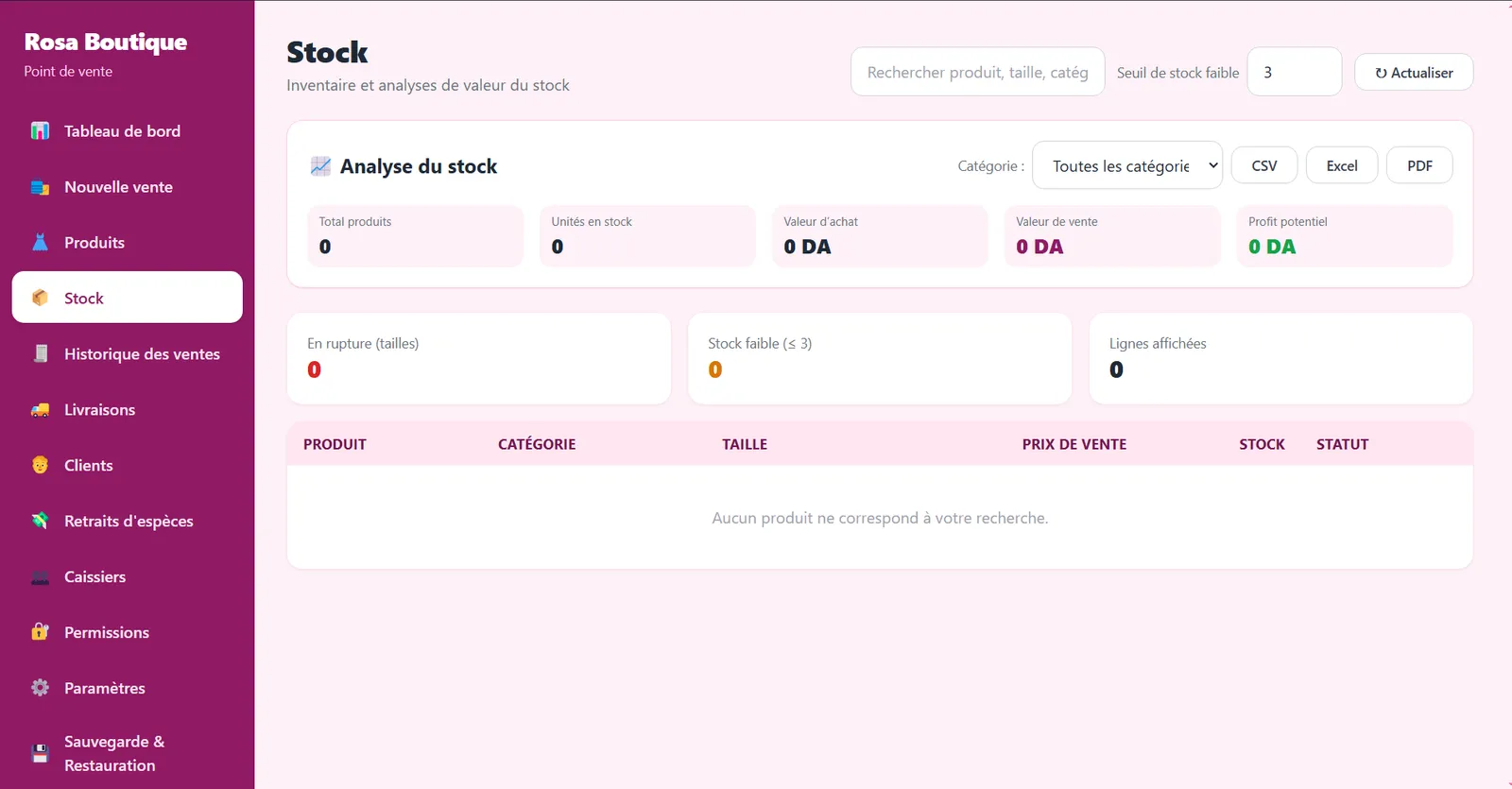Click the Produits dress icon
The width and height of the screenshot is (1512, 789).
click(40, 243)
